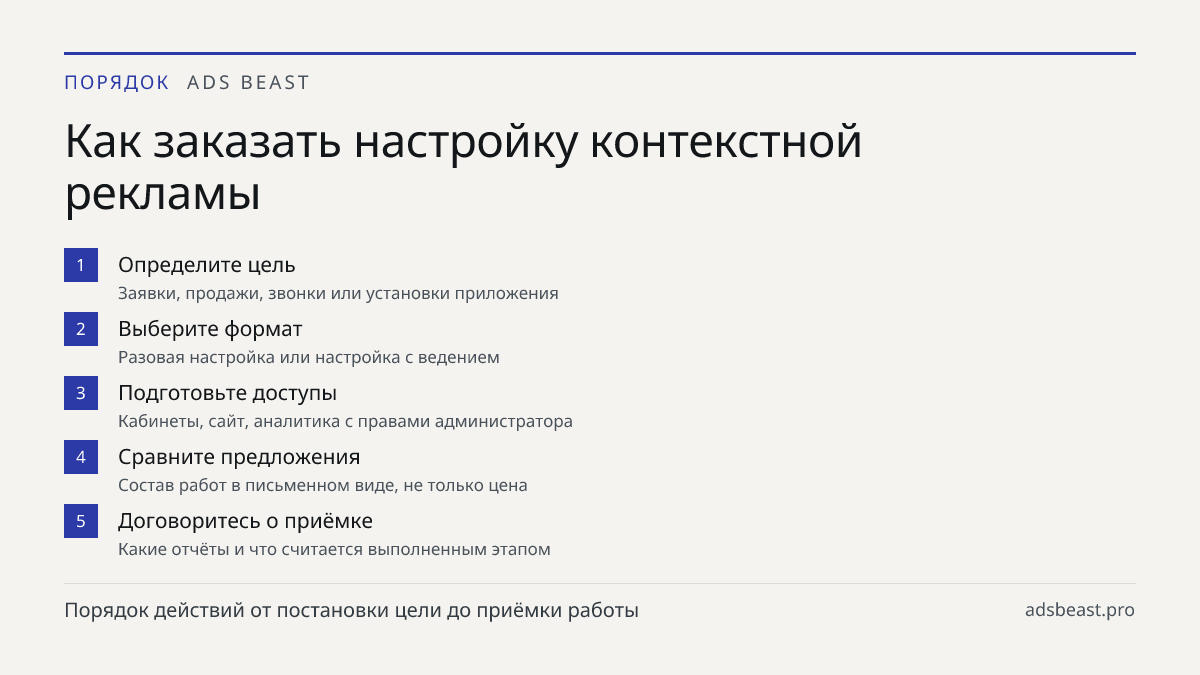1200x675 pixels.
Task: Click the step number 5 badge
Action: tap(81, 521)
